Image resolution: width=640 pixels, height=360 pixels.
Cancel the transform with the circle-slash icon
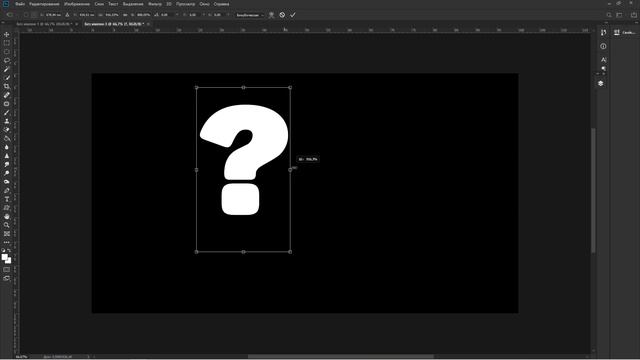pos(282,15)
